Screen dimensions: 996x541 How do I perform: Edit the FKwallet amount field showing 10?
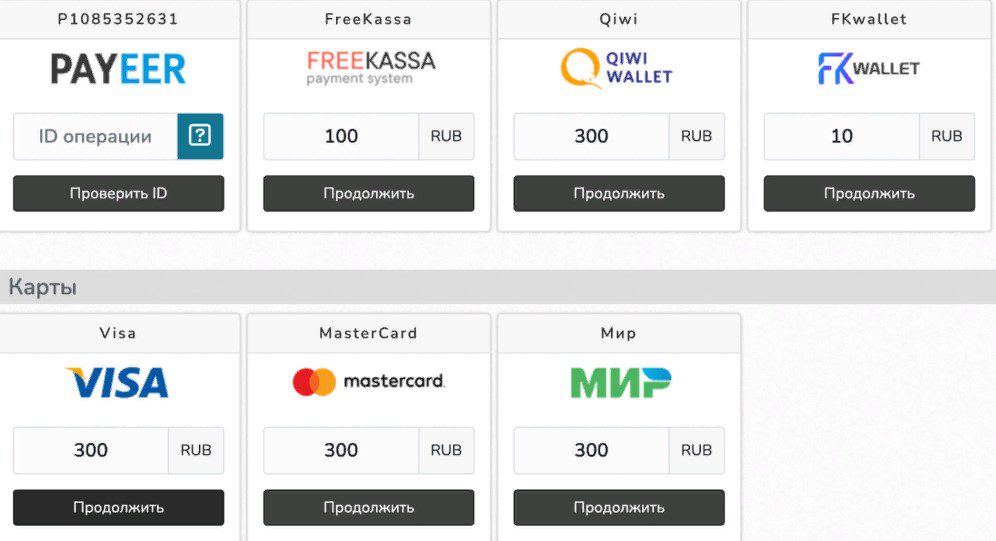pyautogui.click(x=841, y=136)
